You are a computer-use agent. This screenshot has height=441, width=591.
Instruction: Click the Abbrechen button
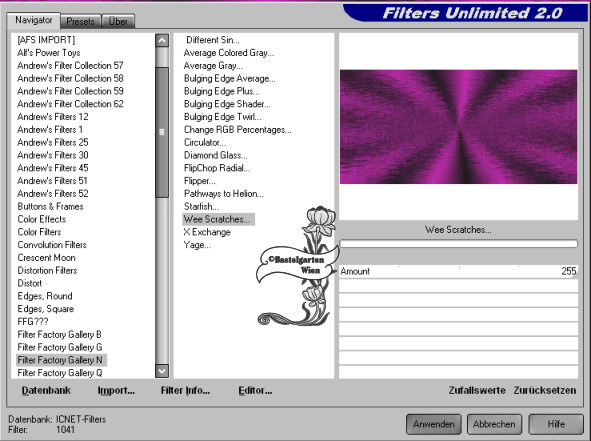click(x=494, y=424)
